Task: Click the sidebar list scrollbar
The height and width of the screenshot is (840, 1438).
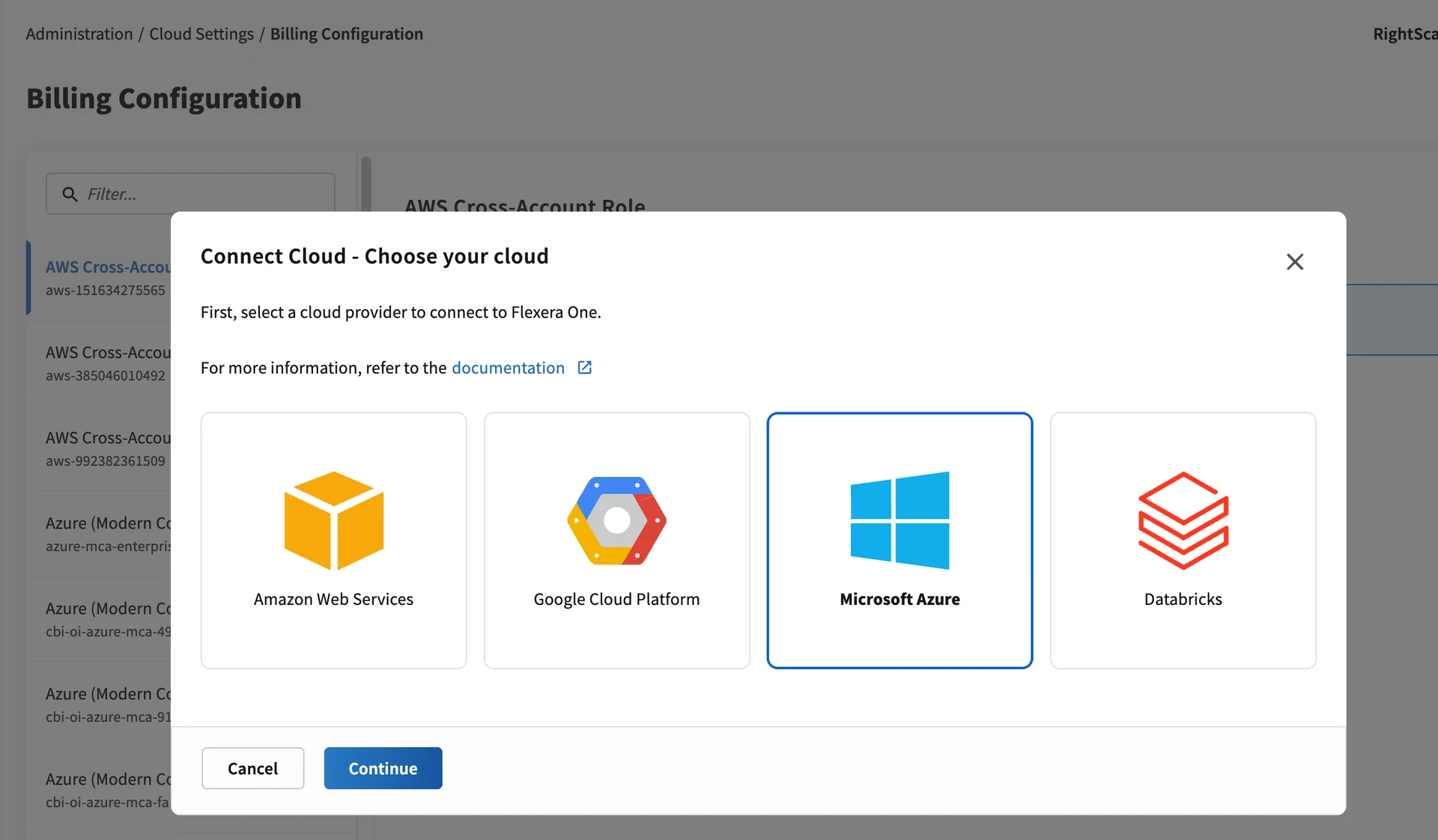Action: pos(365,183)
